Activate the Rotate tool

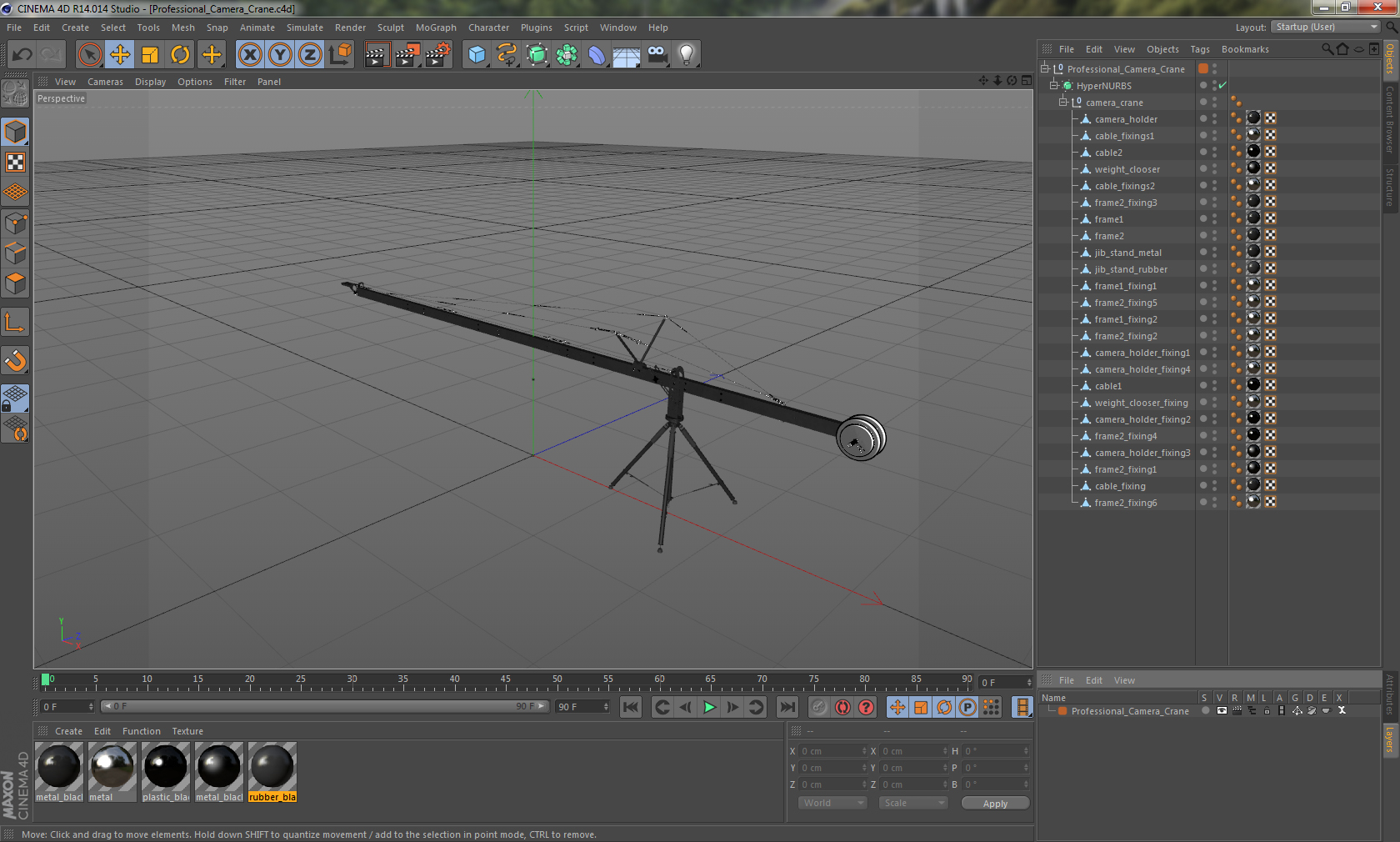pyautogui.click(x=180, y=55)
